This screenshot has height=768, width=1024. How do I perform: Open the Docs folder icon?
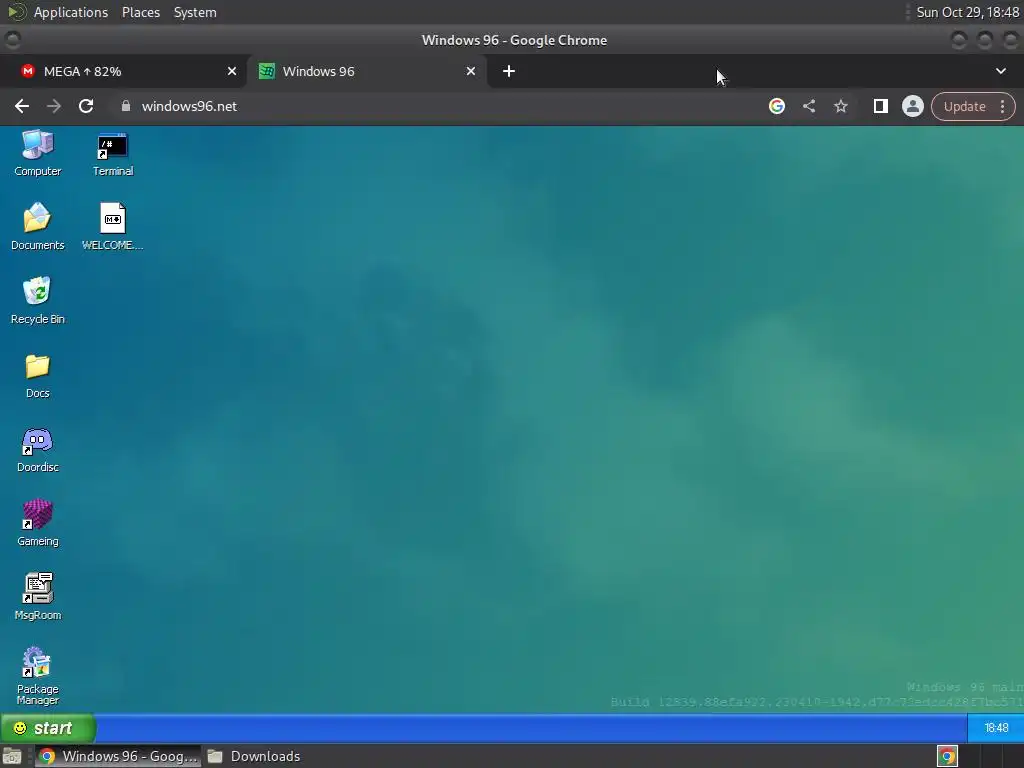click(37, 375)
